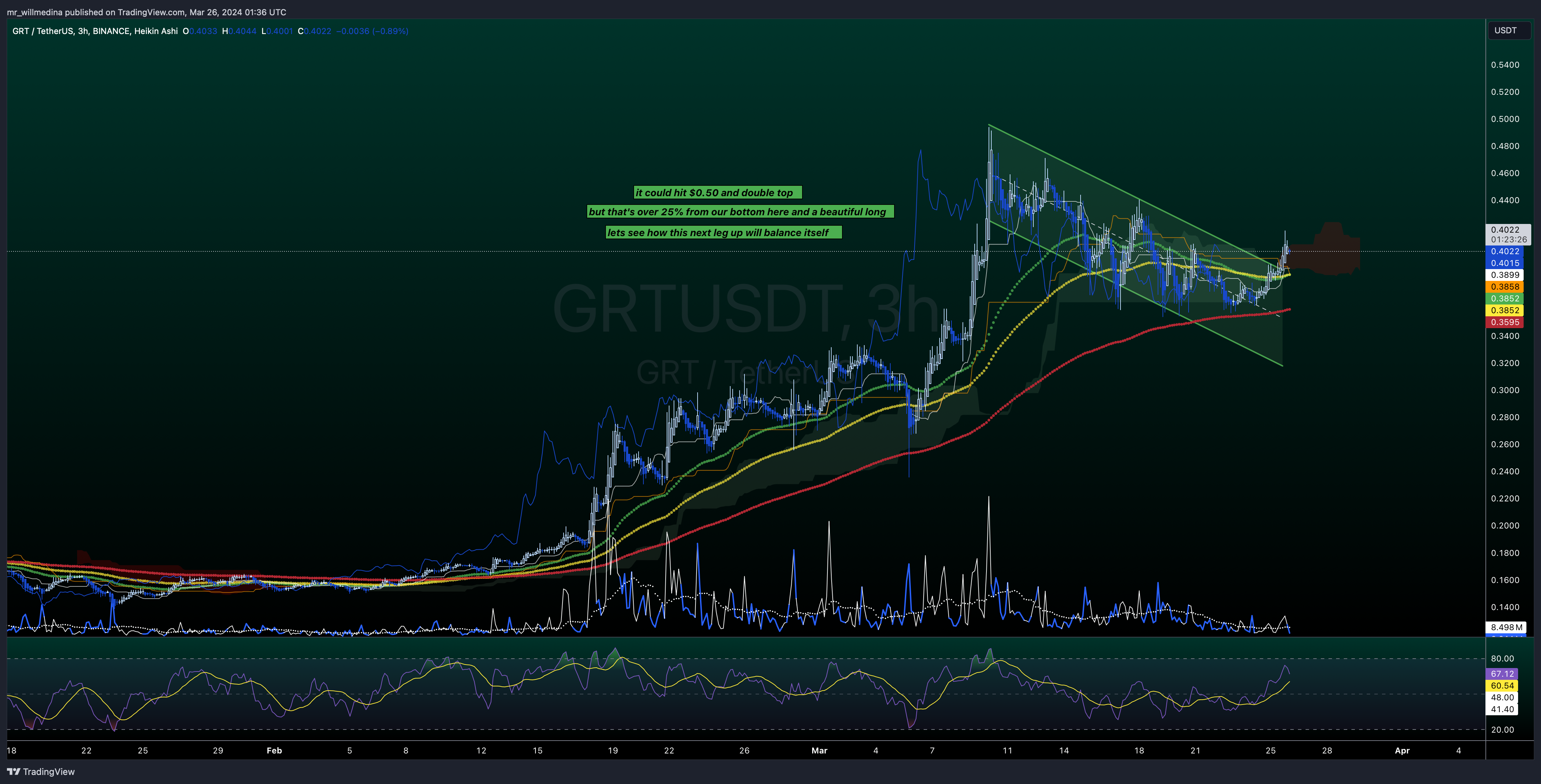This screenshot has width=1541, height=784.
Task: Click the 0.4400 price axis label
Action: [x=1505, y=200]
